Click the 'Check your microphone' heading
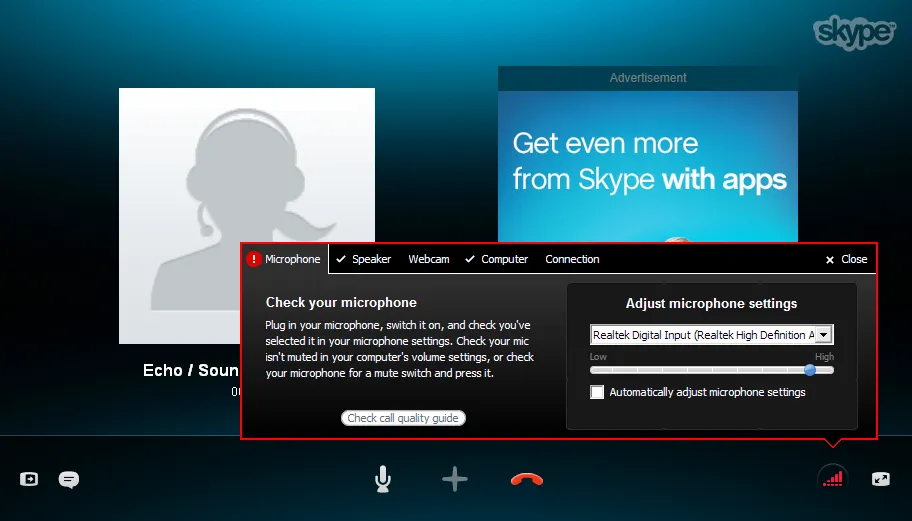Screen dimensions: 912x521 tap(341, 302)
